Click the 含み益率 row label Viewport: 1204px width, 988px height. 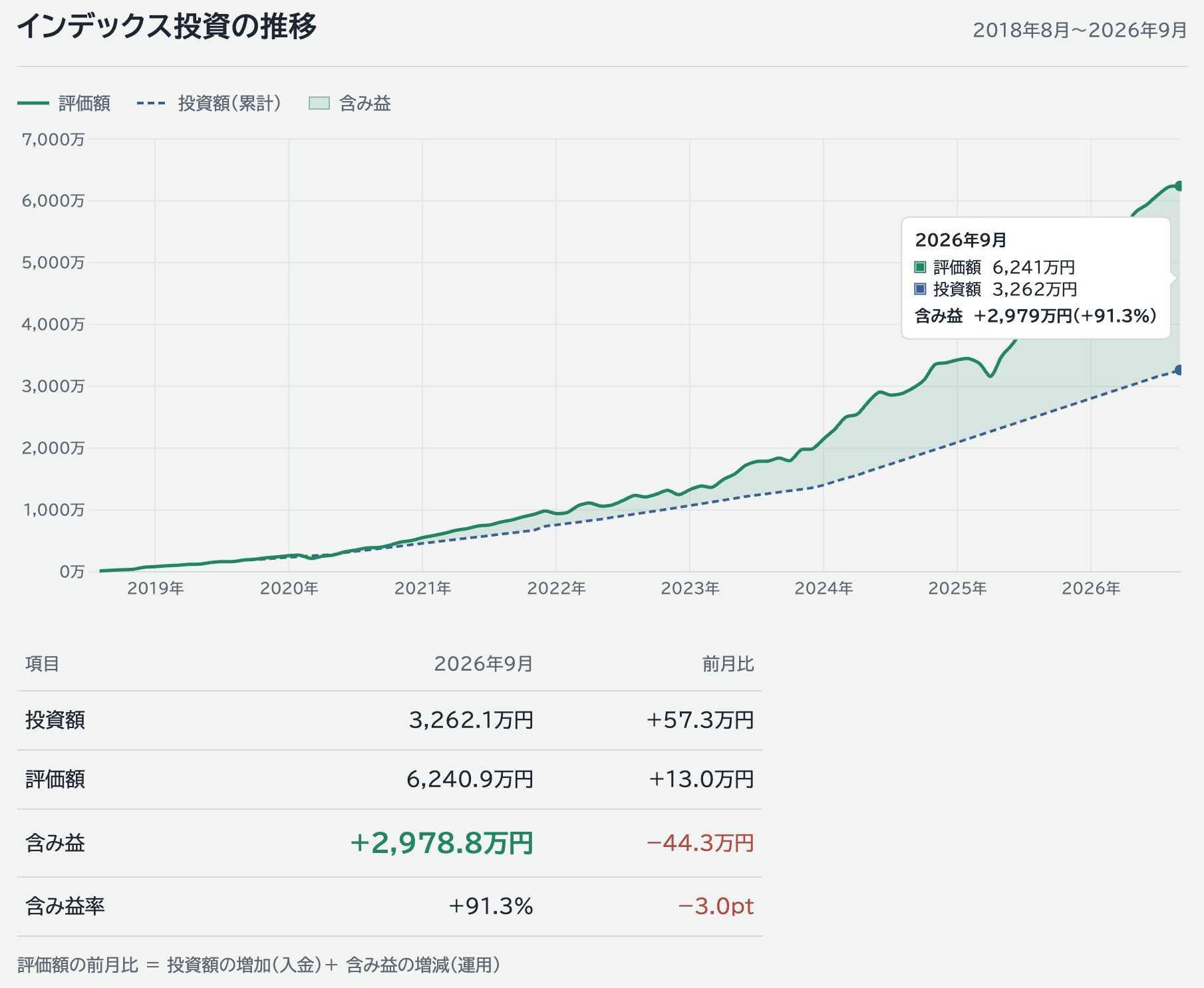[x=65, y=906]
